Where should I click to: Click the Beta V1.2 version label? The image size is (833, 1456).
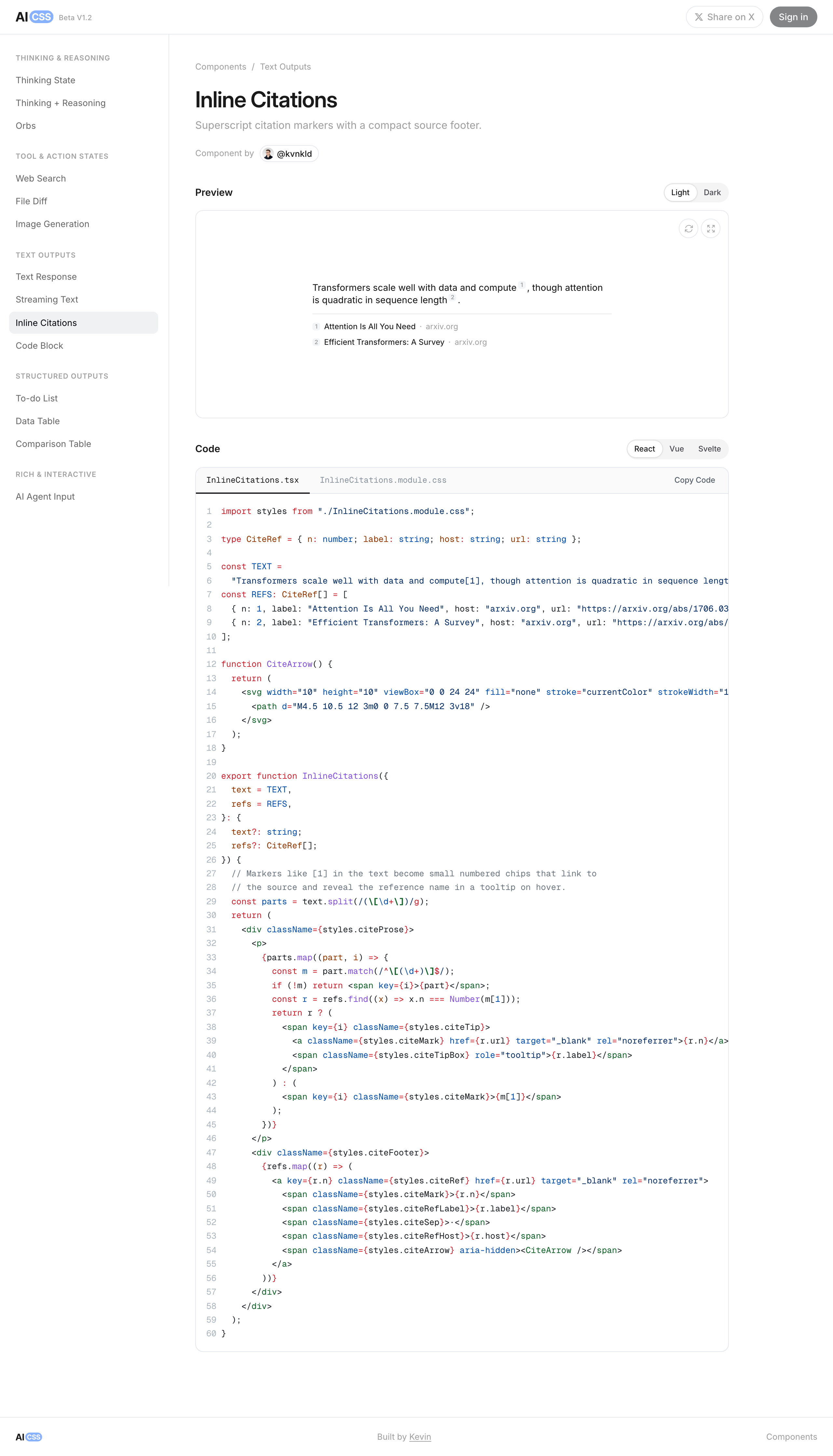click(x=75, y=18)
